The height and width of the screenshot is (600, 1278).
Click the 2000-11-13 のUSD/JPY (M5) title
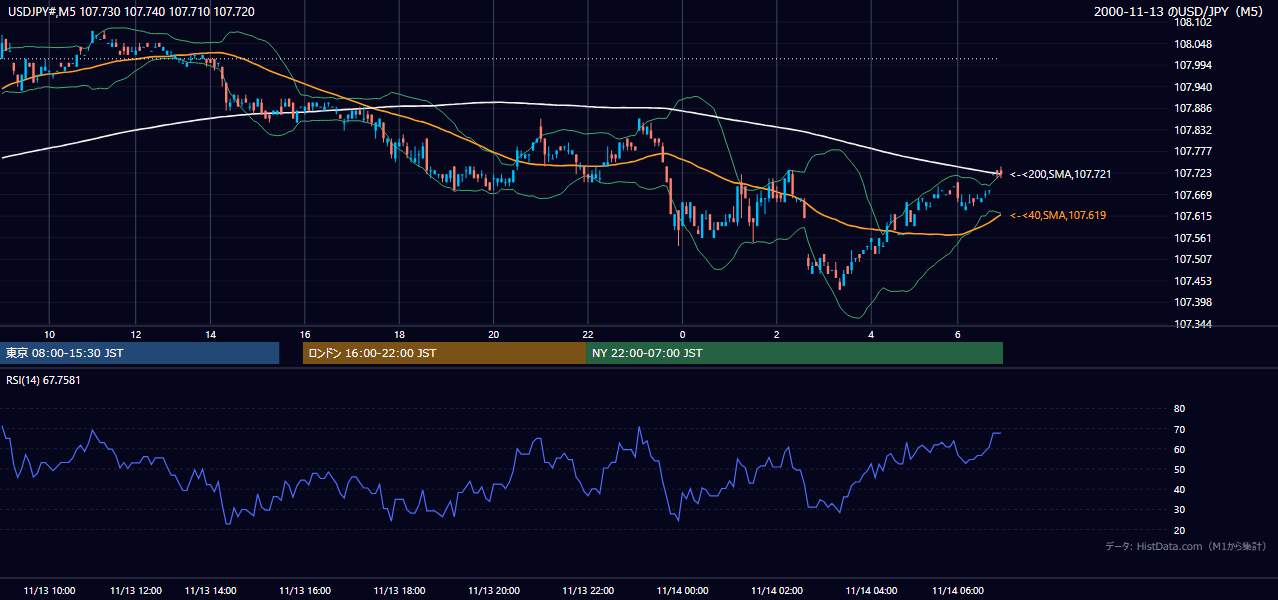pos(1180,11)
